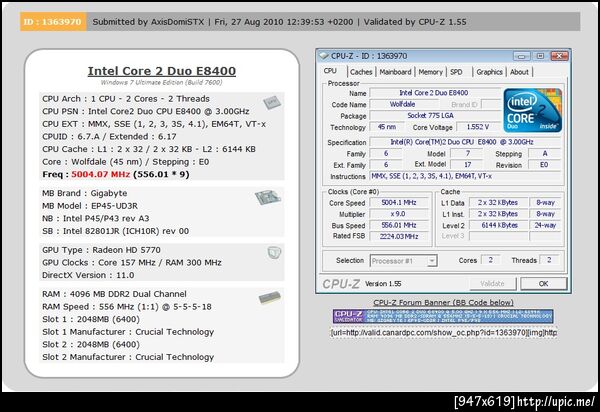Click the Threads value field
Viewport: 600px width, 412px height.
coord(549,260)
